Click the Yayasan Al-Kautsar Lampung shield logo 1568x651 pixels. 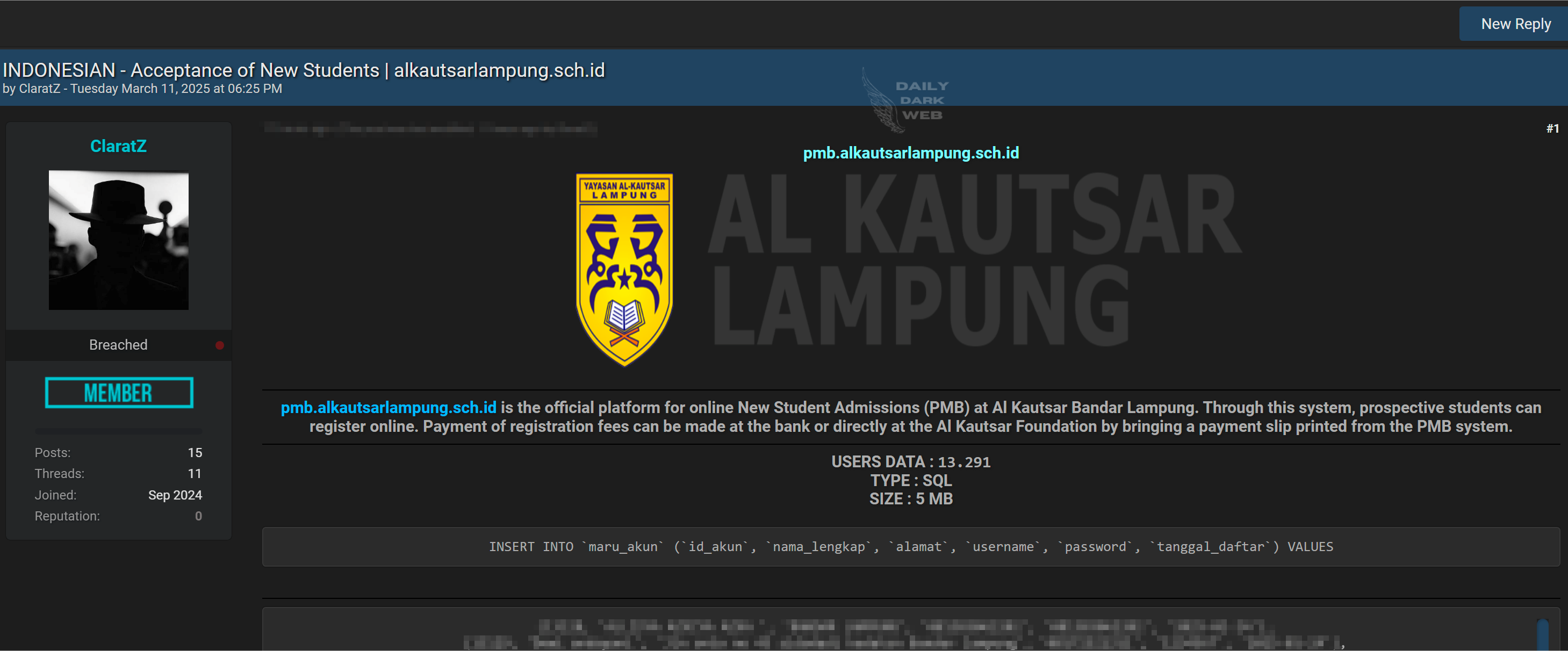624,270
